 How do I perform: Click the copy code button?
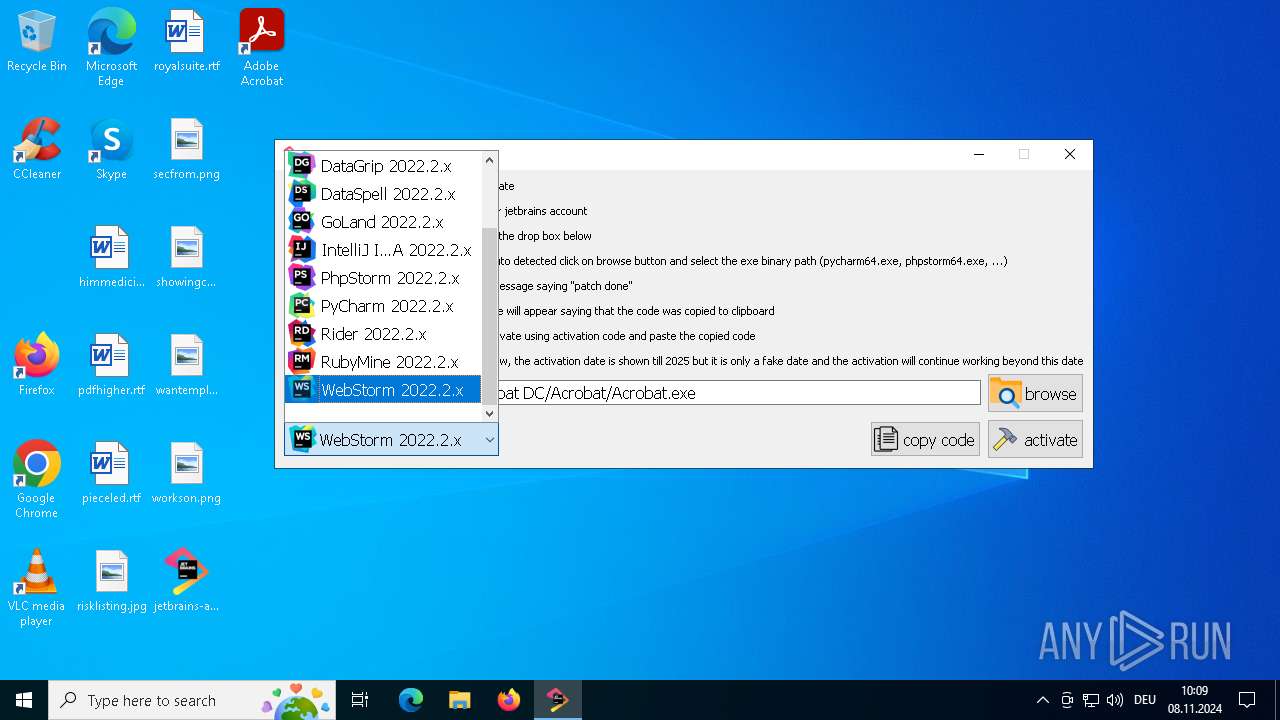[925, 439]
